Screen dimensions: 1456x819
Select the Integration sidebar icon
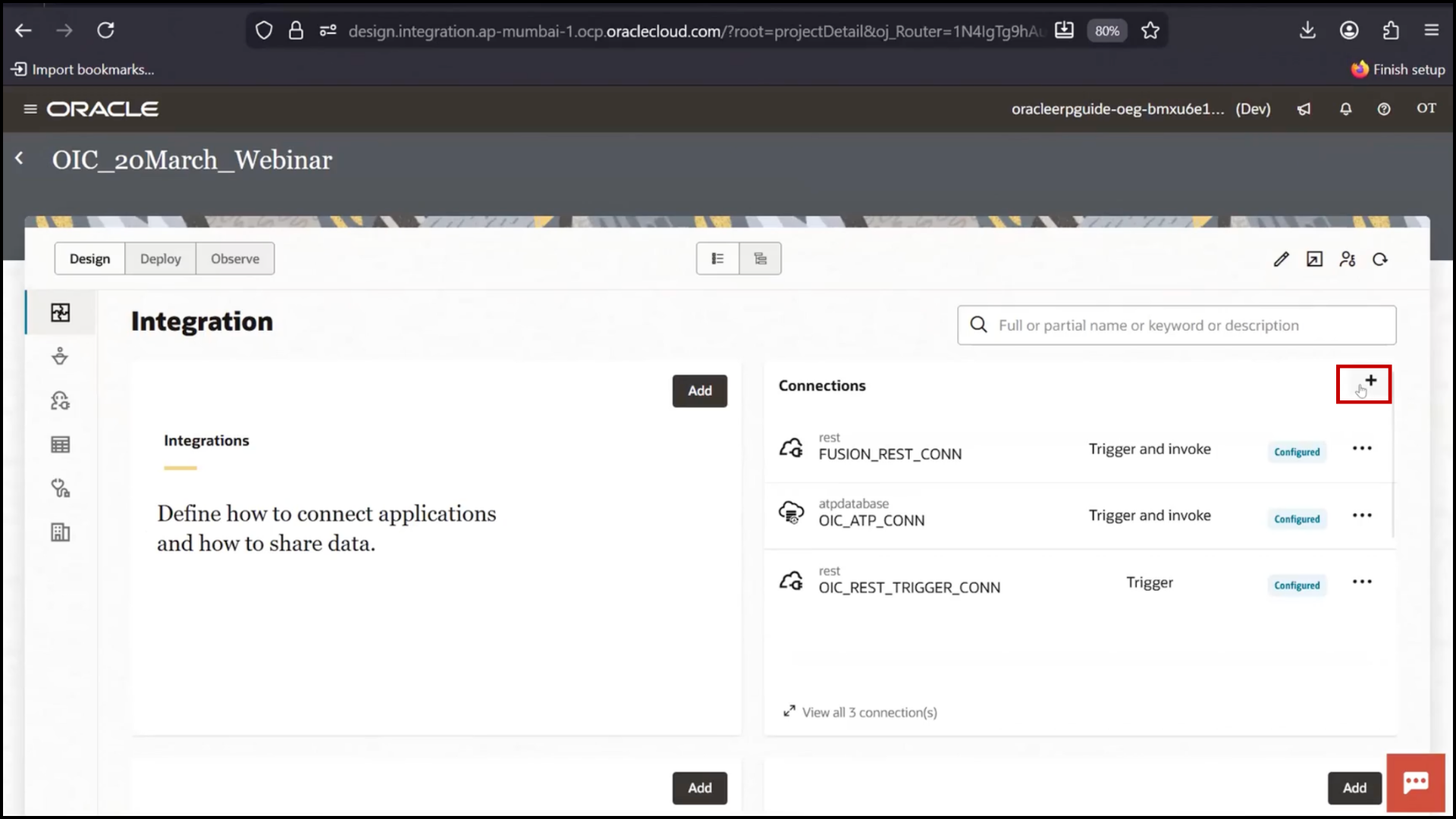[x=61, y=312]
